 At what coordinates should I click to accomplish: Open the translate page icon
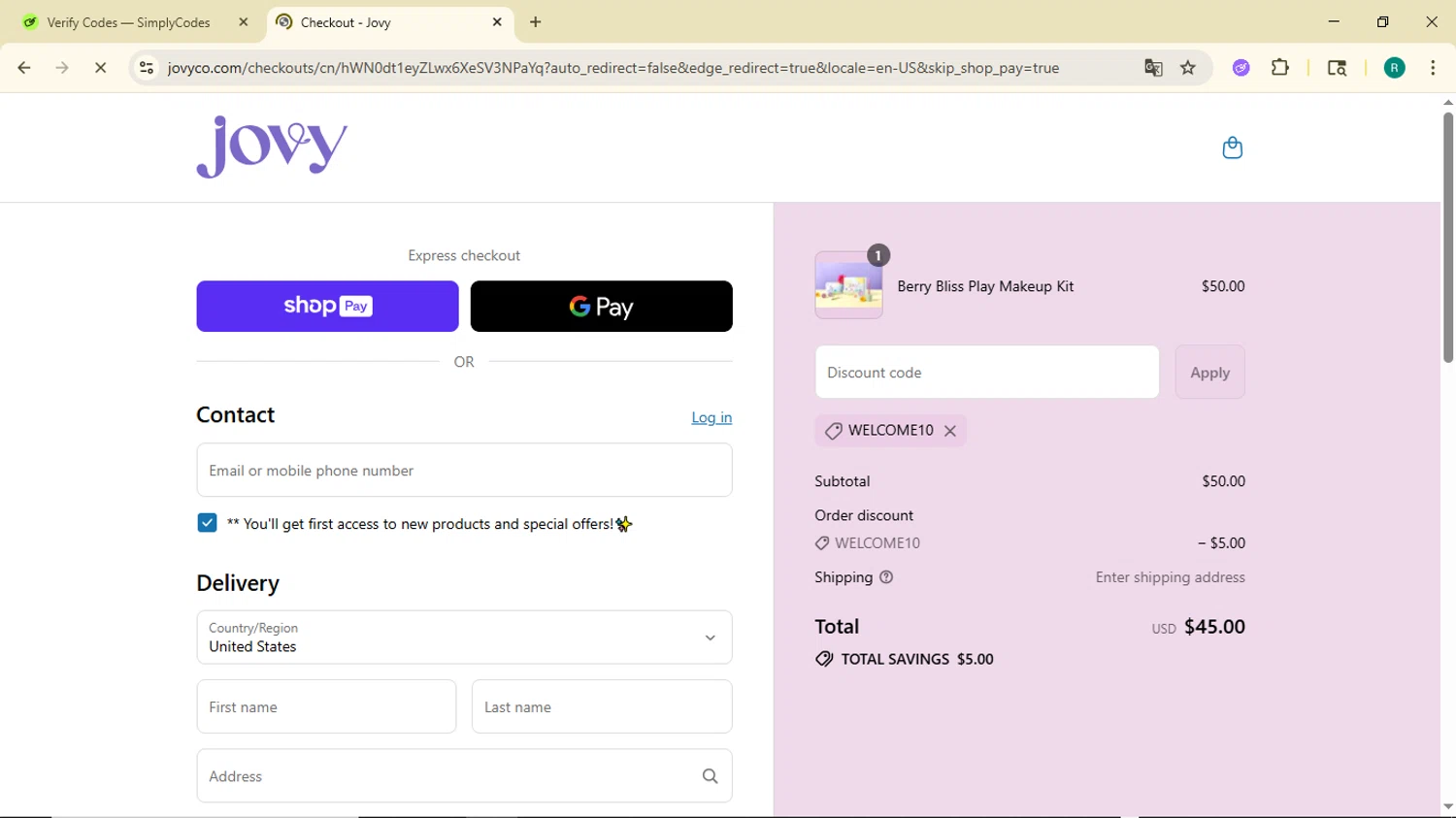[1153, 68]
